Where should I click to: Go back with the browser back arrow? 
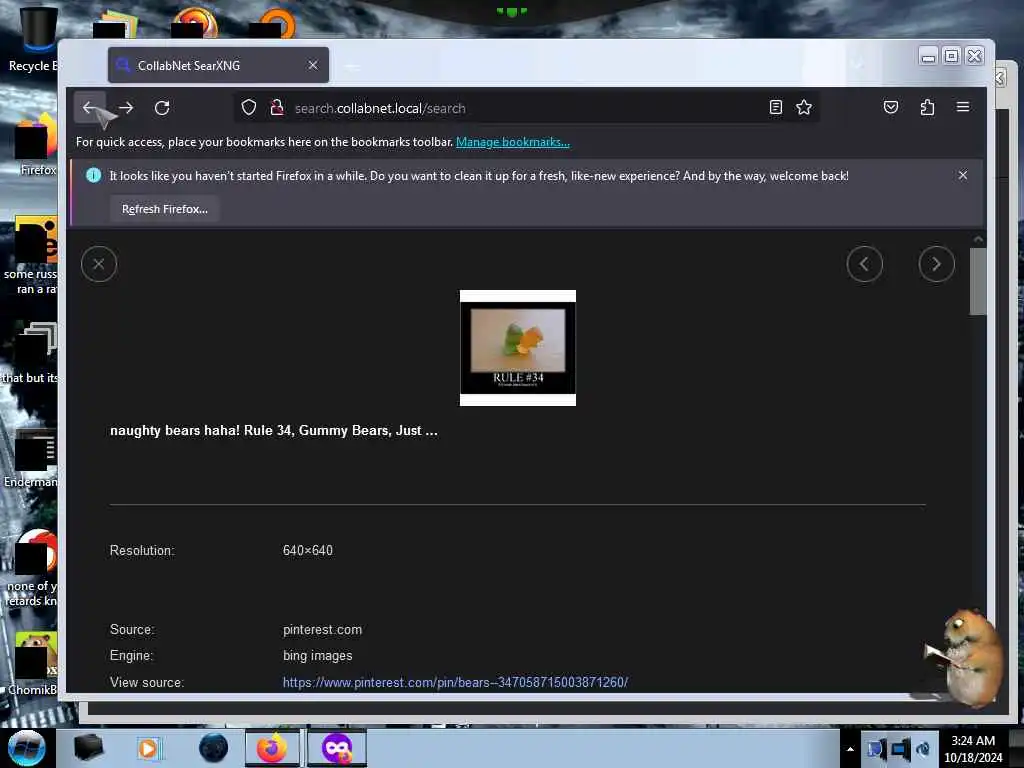coord(89,108)
